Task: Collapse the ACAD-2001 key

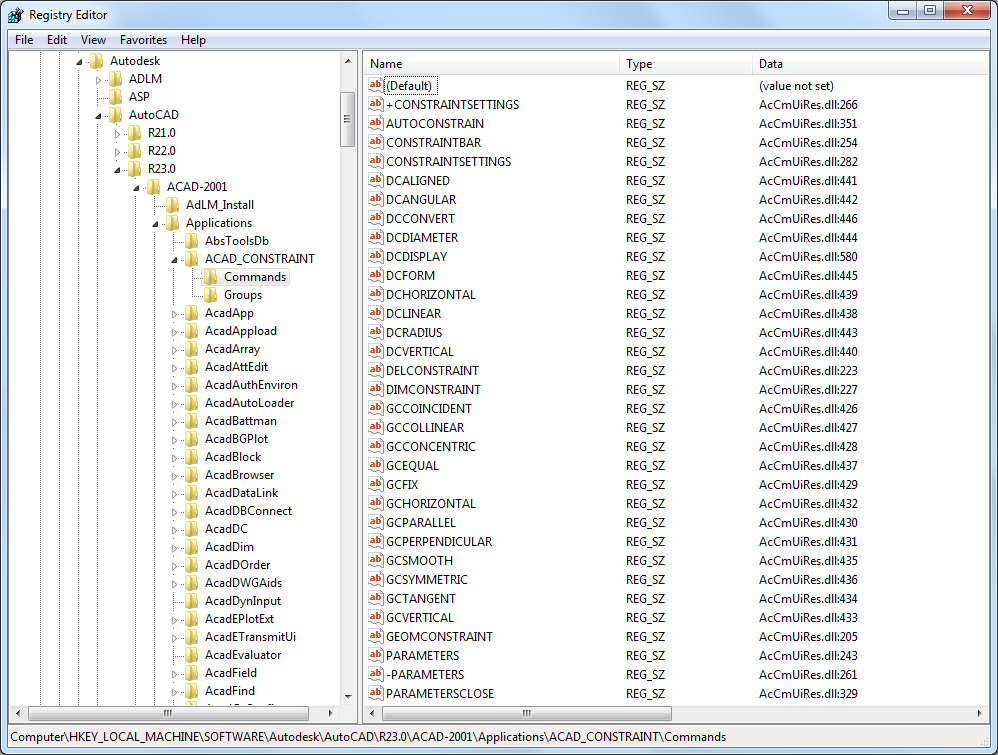Action: [x=136, y=188]
